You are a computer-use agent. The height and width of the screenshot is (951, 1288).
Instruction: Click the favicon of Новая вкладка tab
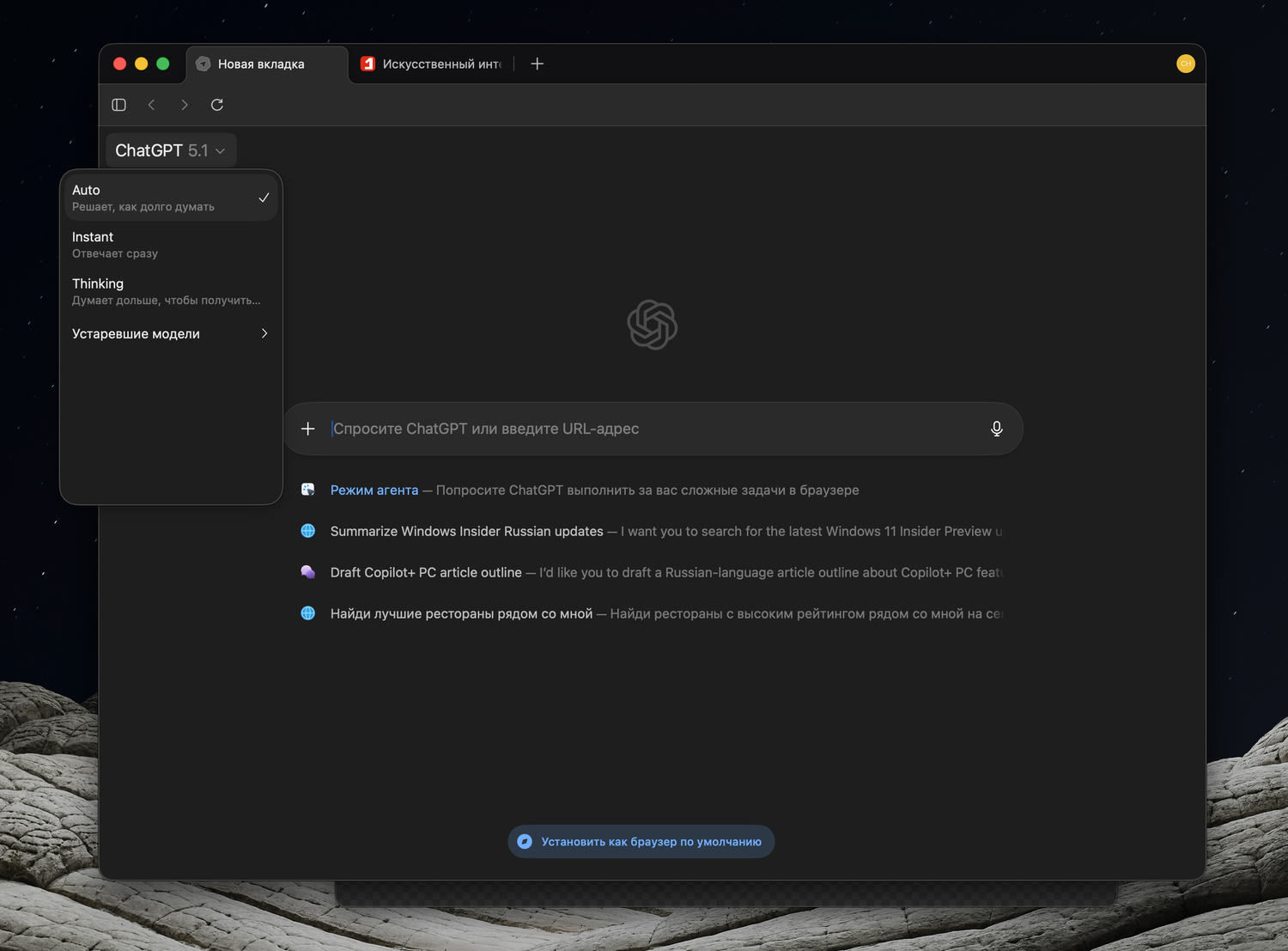click(204, 64)
